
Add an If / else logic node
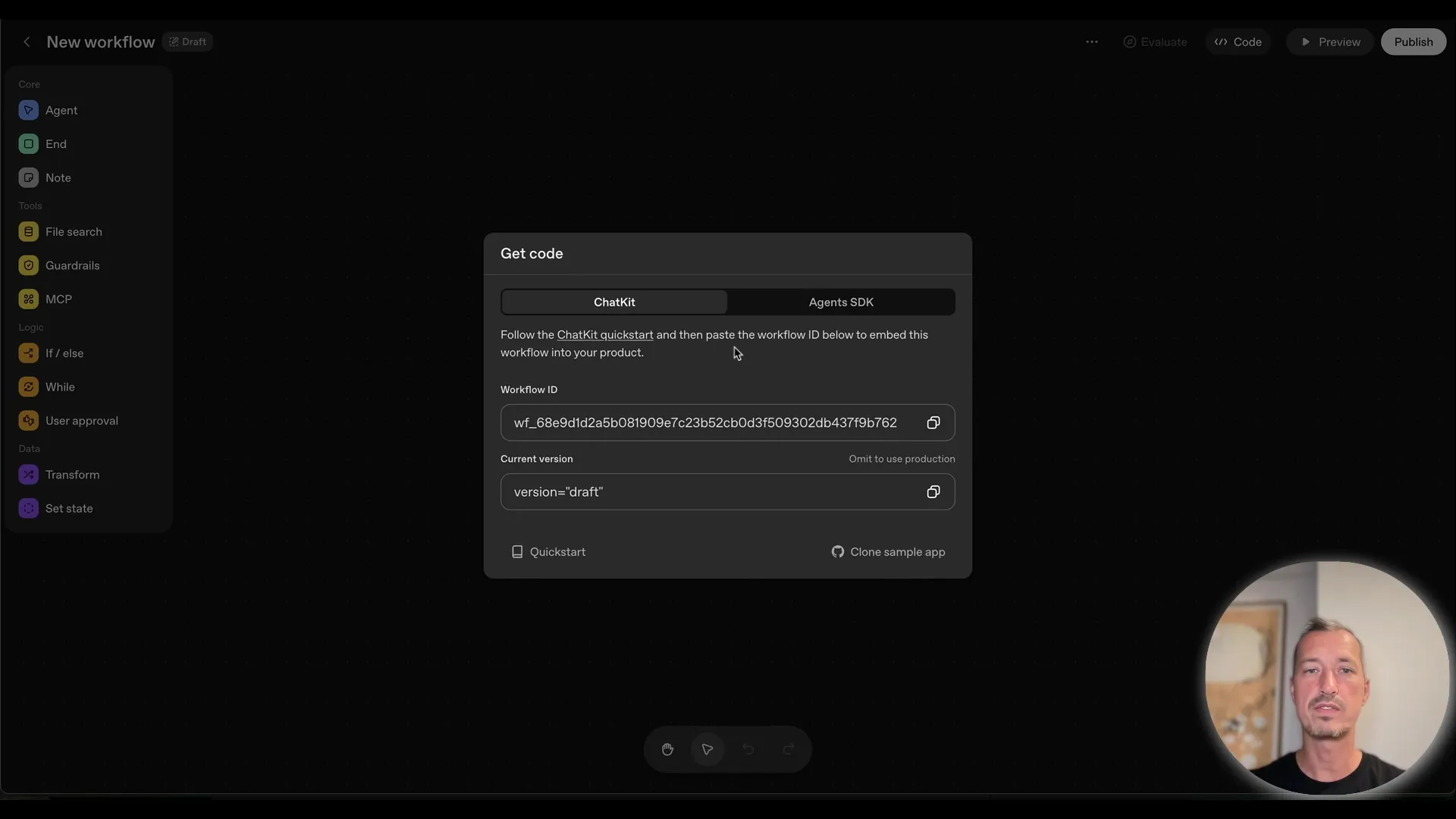[x=64, y=353]
